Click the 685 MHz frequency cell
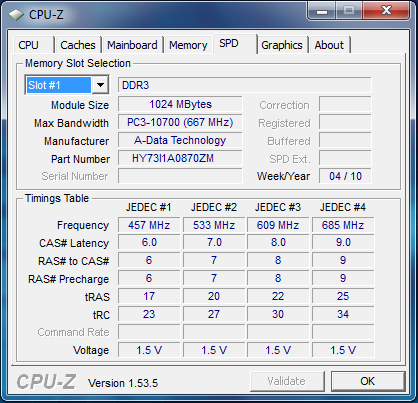Image resolution: width=418 pixels, height=403 pixels. pyautogui.click(x=343, y=225)
